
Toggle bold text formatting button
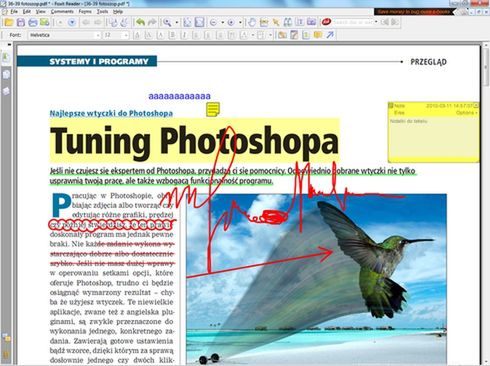click(x=172, y=35)
